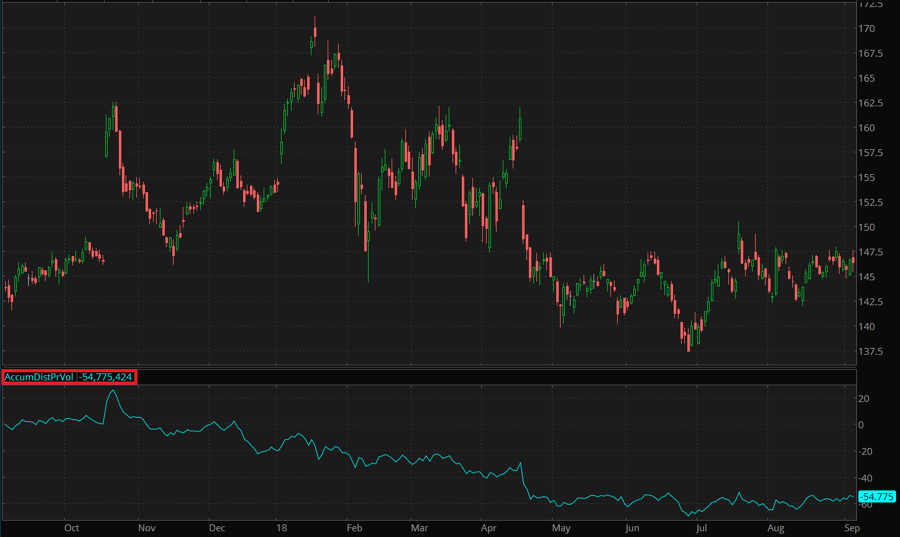The image size is (900, 537).
Task: Select the Feb label on time axis
Action: click(352, 526)
